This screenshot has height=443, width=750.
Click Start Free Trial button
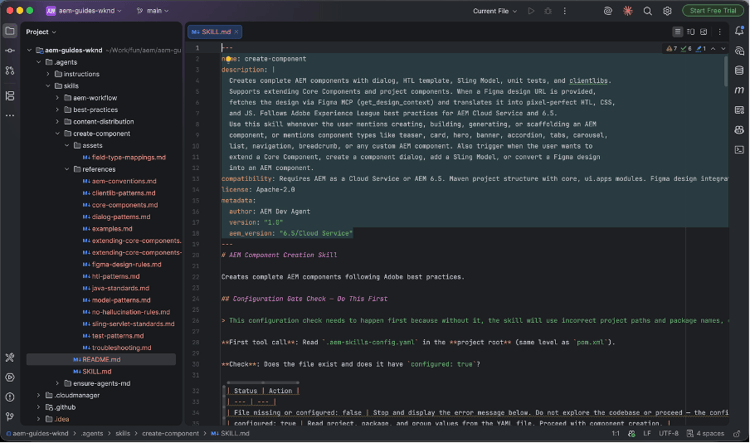713,11
